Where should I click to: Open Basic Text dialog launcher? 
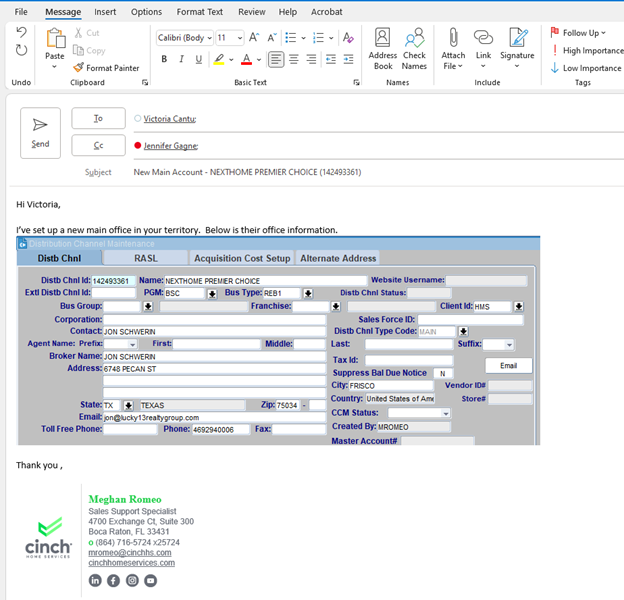356,82
